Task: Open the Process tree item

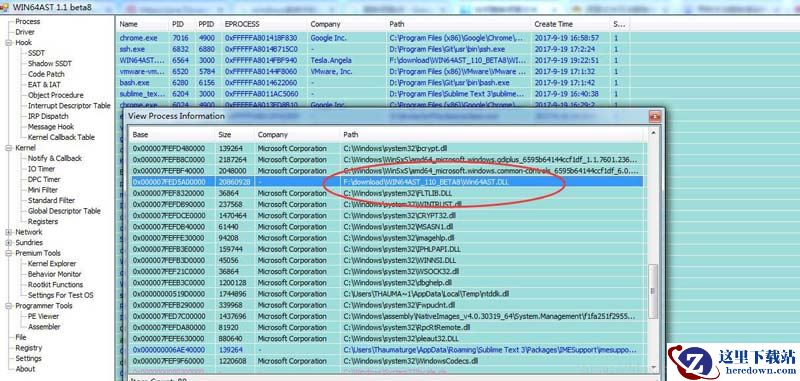Action: tap(28, 21)
